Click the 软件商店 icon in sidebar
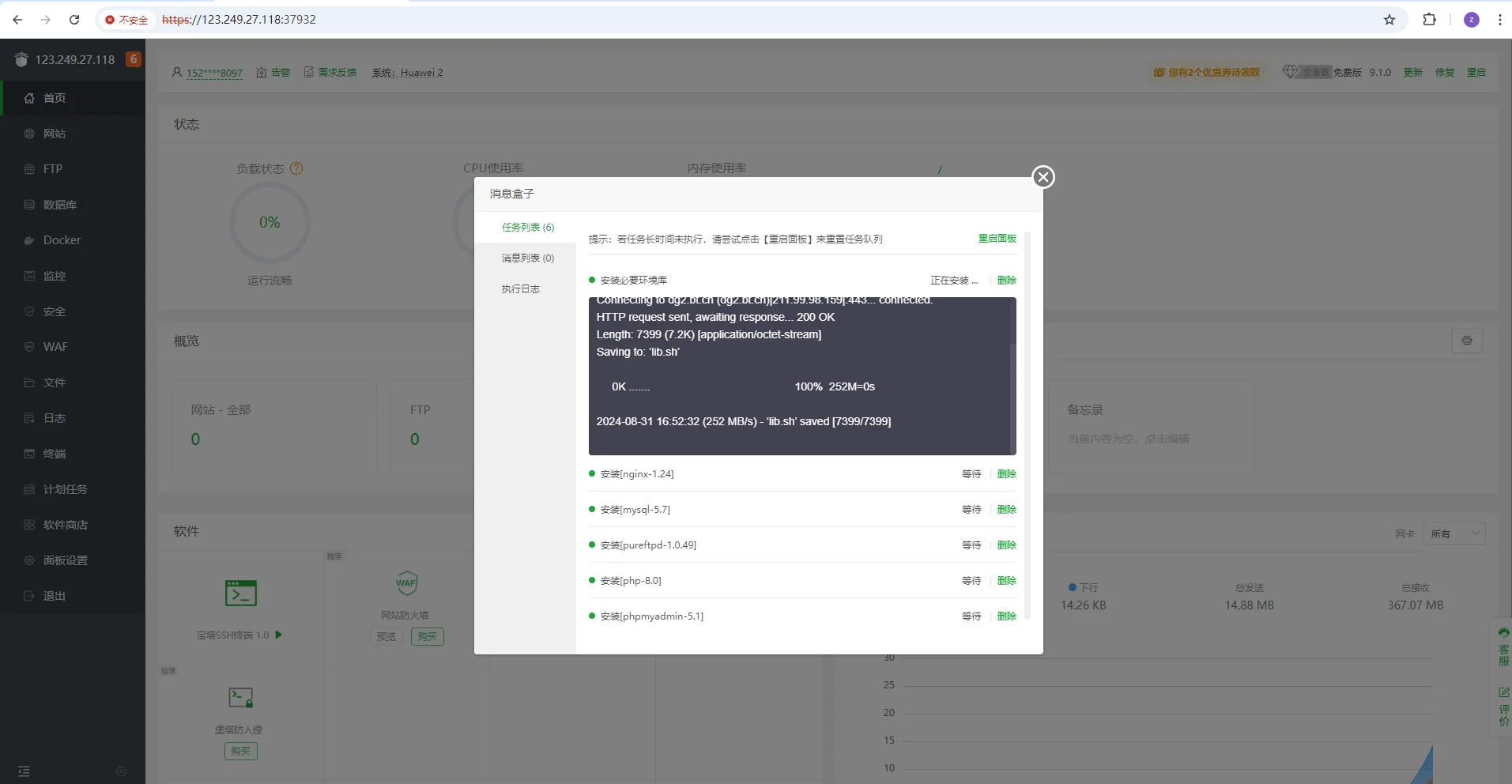The image size is (1512, 784). tap(29, 525)
